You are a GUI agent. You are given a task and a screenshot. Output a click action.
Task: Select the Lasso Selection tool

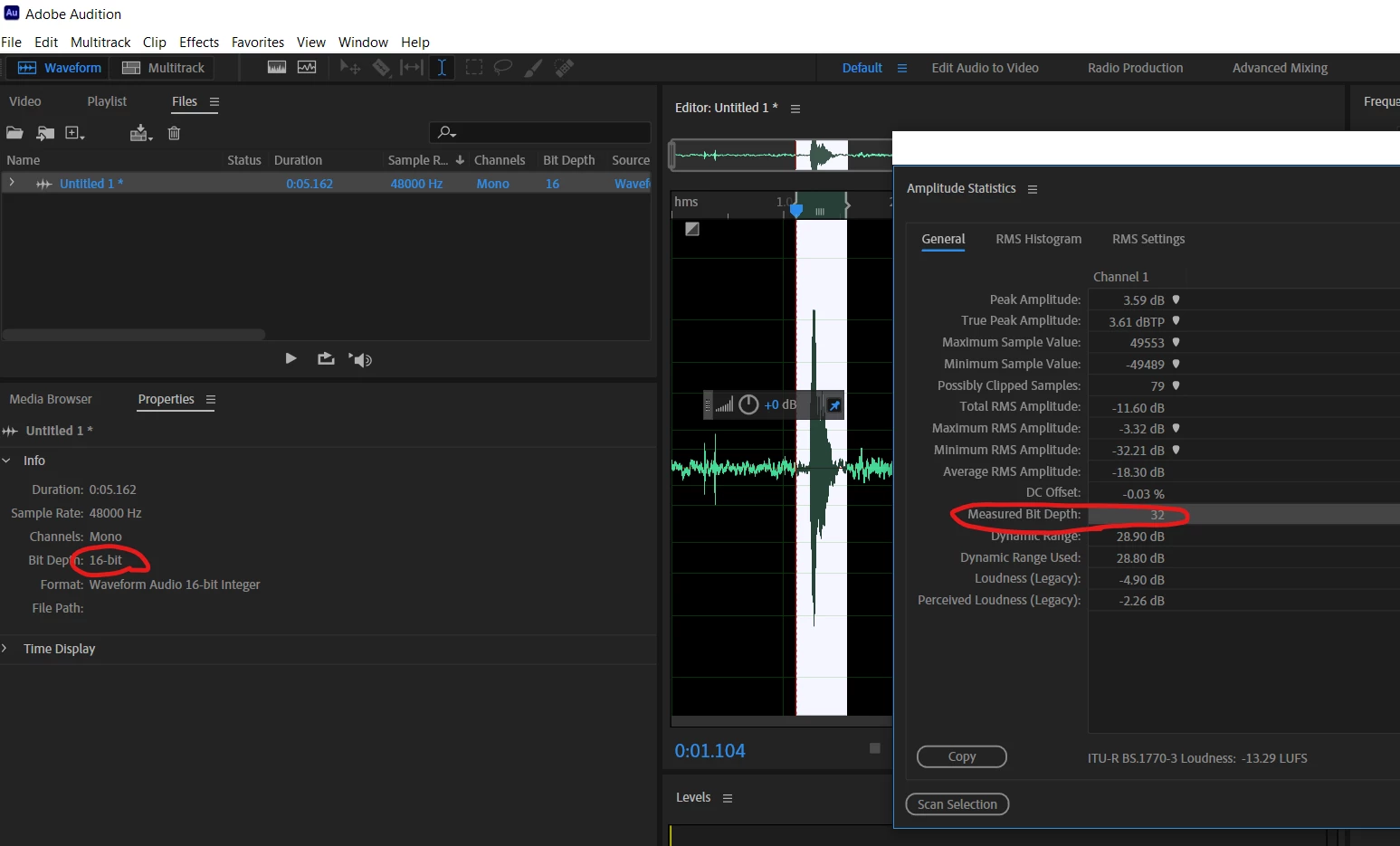click(x=503, y=68)
